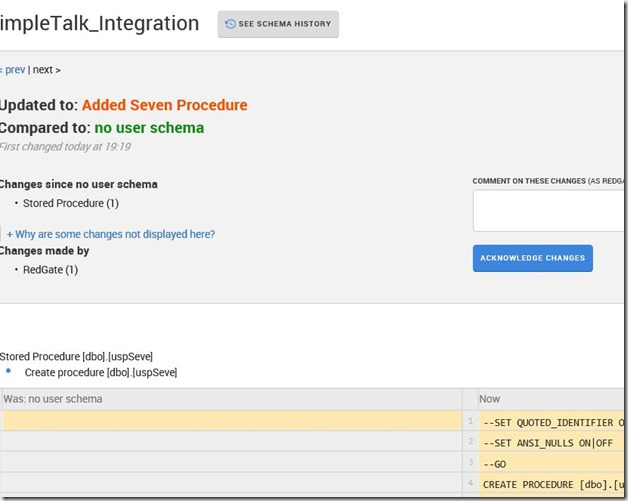Click the Stored Procedure [dbo].[uspSeve] heading
This screenshot has height=501, width=628.
[x=76, y=356]
